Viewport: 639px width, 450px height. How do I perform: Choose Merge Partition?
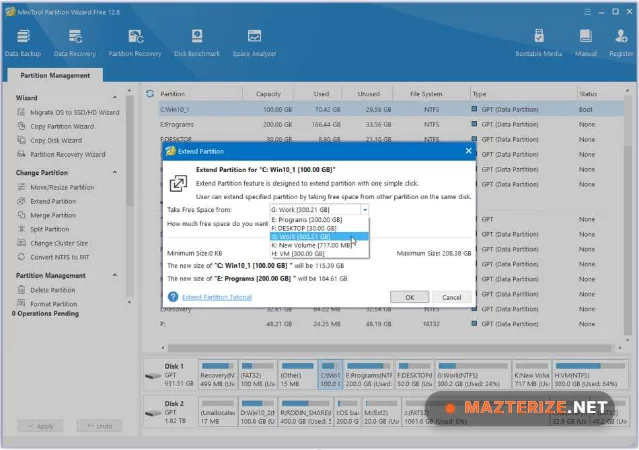click(x=46, y=215)
